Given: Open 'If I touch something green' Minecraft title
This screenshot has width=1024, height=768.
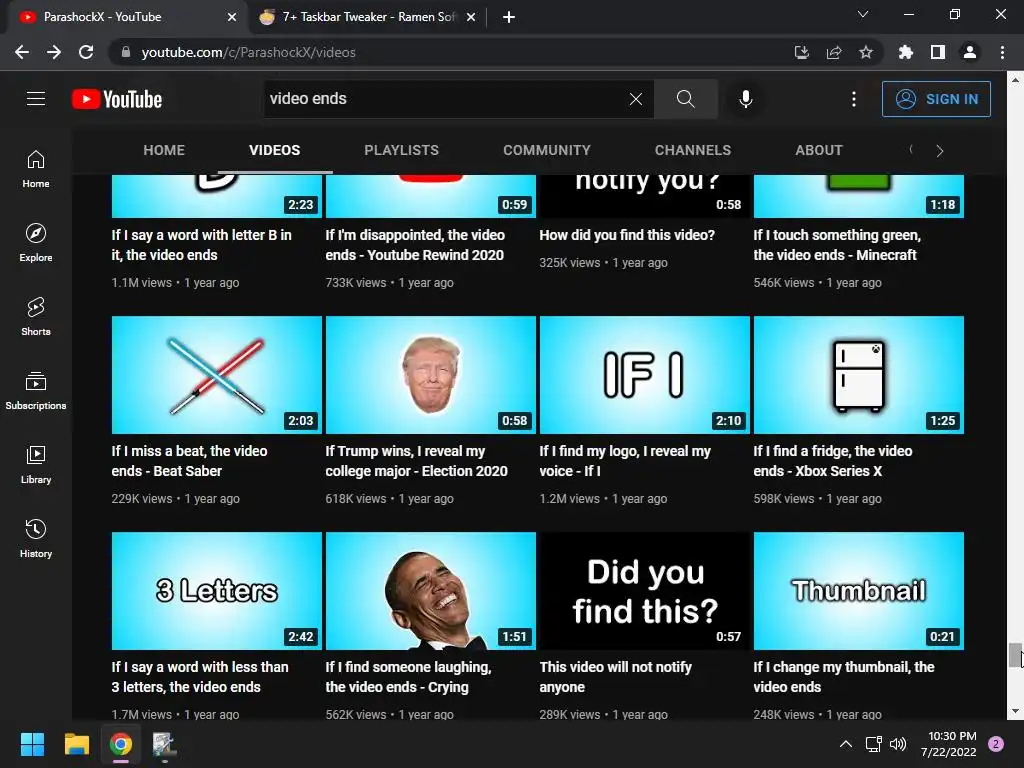Looking at the screenshot, I should click(837, 245).
